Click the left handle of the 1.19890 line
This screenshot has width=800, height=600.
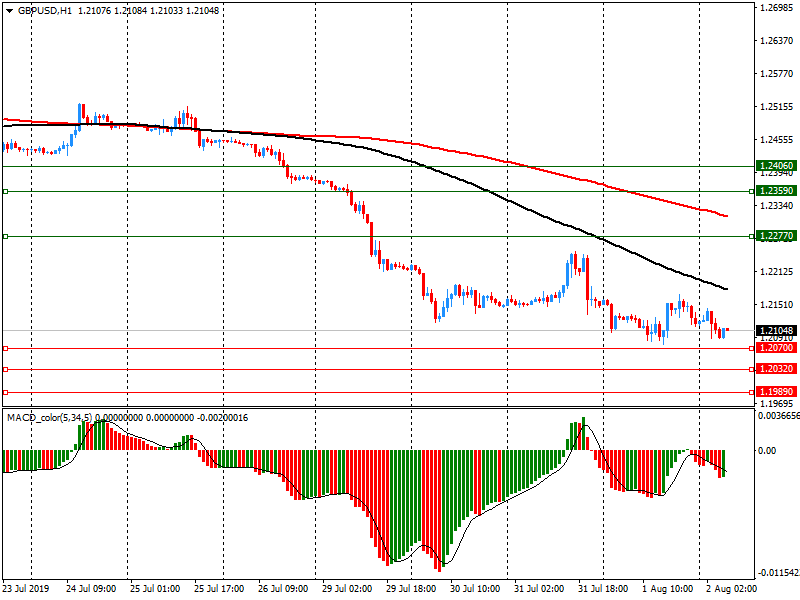click(6, 392)
